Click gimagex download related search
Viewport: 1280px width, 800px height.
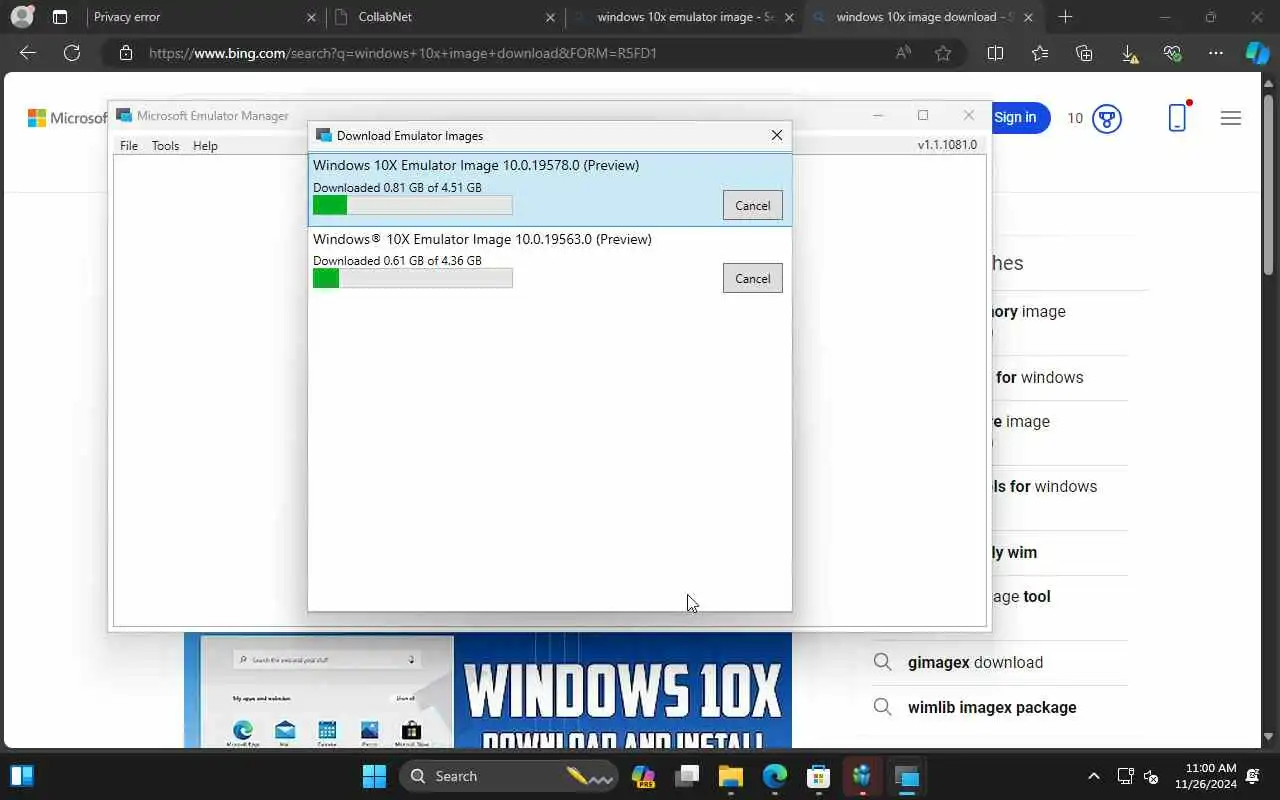pyautogui.click(x=975, y=662)
